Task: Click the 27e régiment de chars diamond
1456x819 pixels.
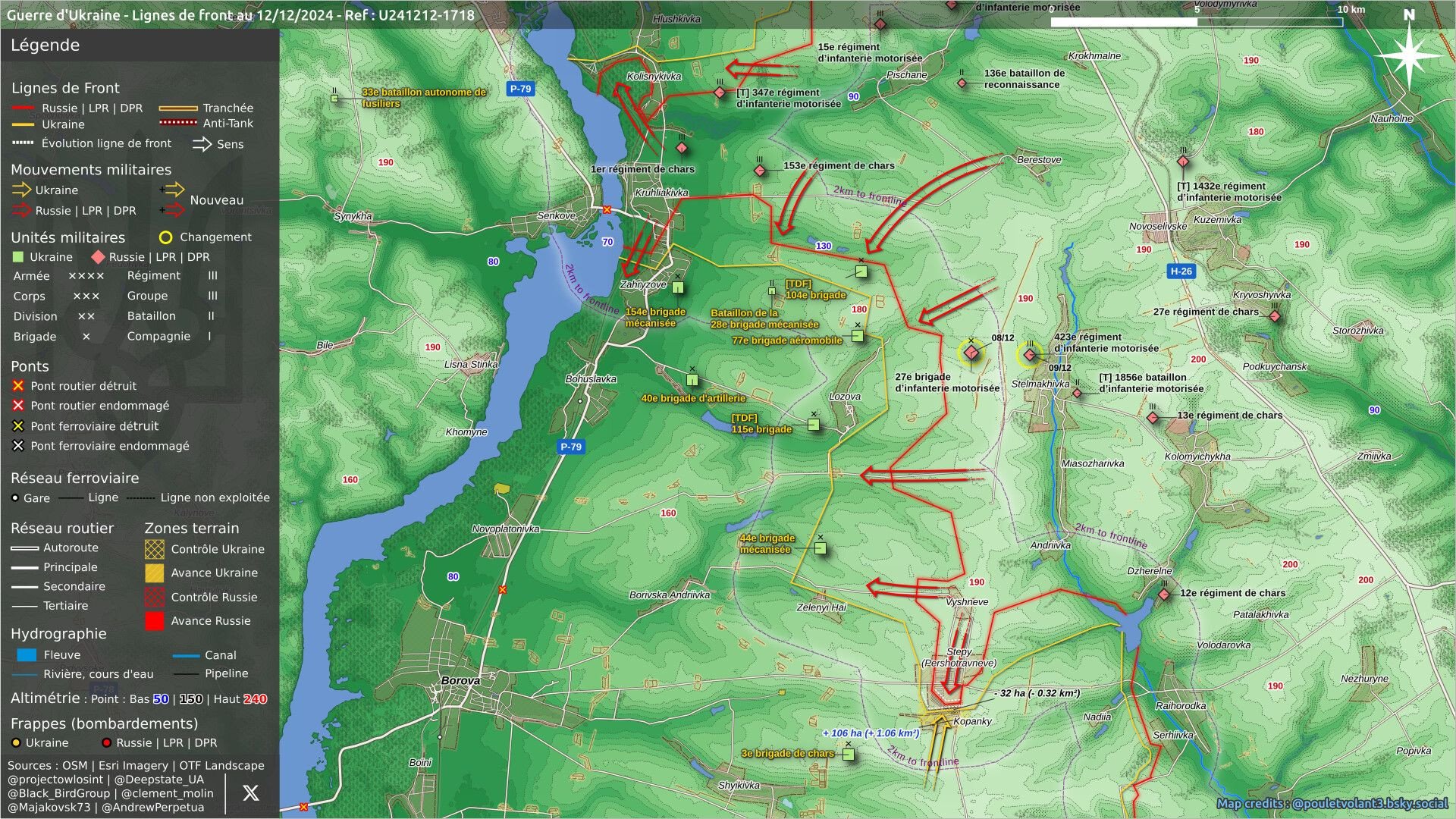Action: tap(1275, 316)
